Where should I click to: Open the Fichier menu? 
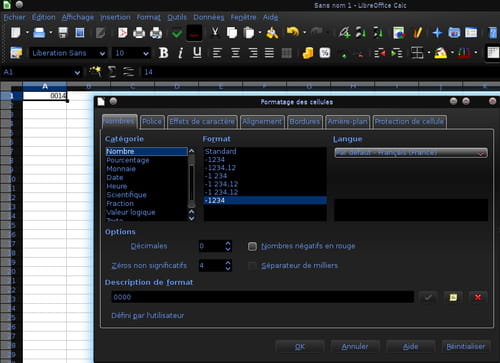tap(14, 17)
